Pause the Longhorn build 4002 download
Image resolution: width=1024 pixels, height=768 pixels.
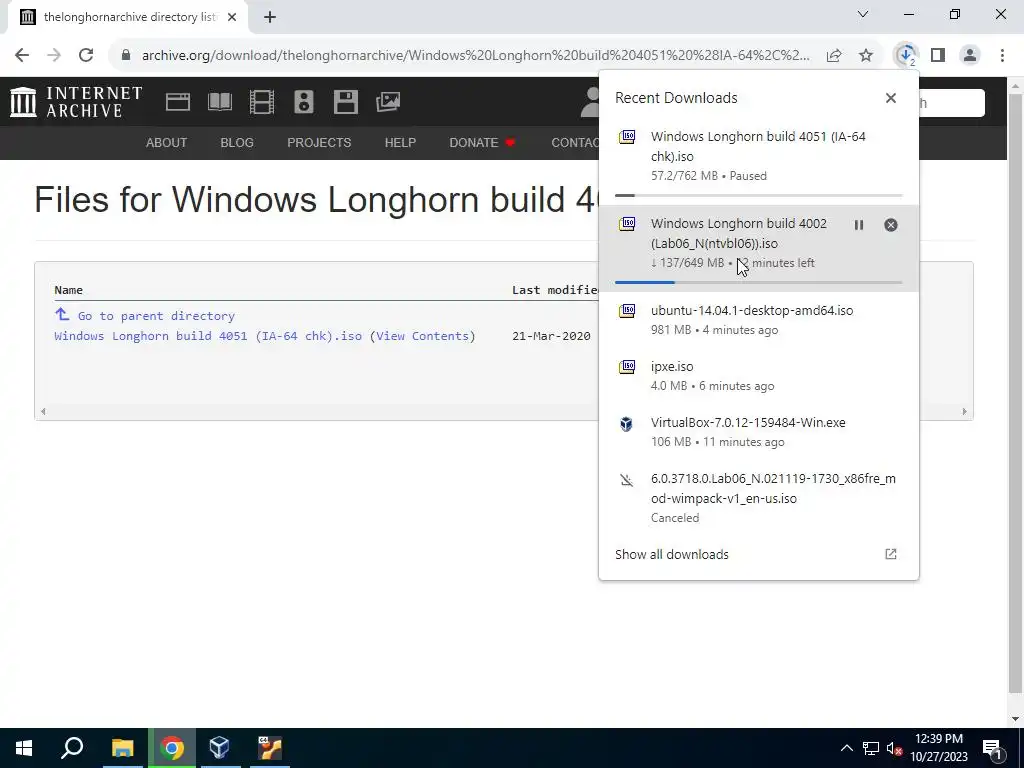point(859,225)
